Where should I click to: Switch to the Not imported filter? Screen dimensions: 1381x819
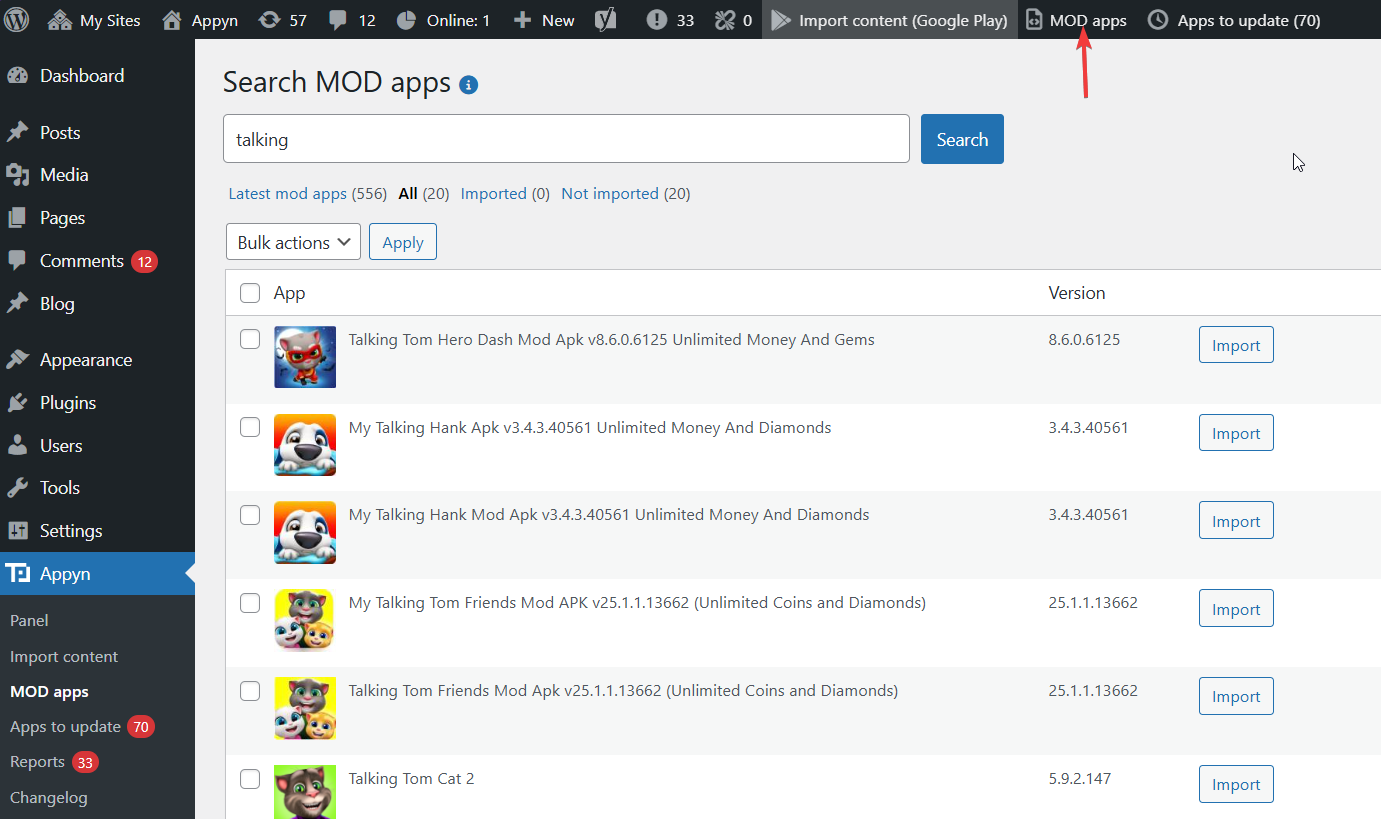click(609, 194)
